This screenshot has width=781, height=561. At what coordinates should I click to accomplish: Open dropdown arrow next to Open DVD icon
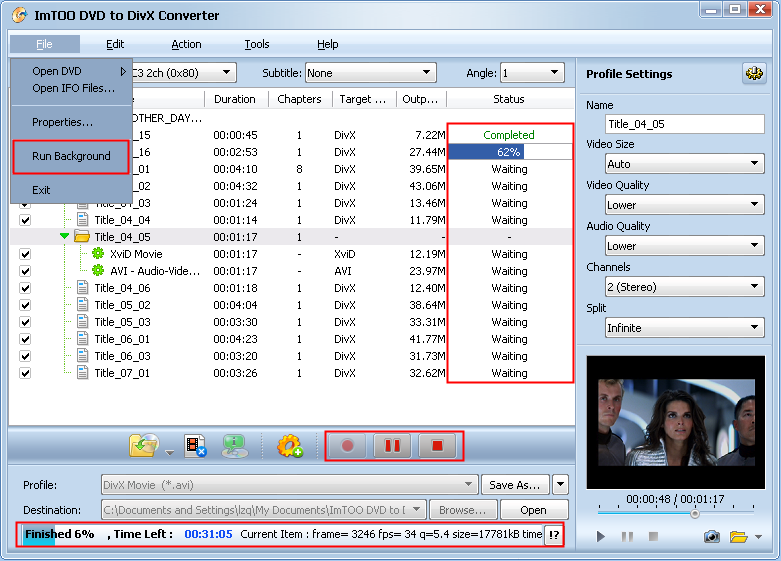coord(169,452)
